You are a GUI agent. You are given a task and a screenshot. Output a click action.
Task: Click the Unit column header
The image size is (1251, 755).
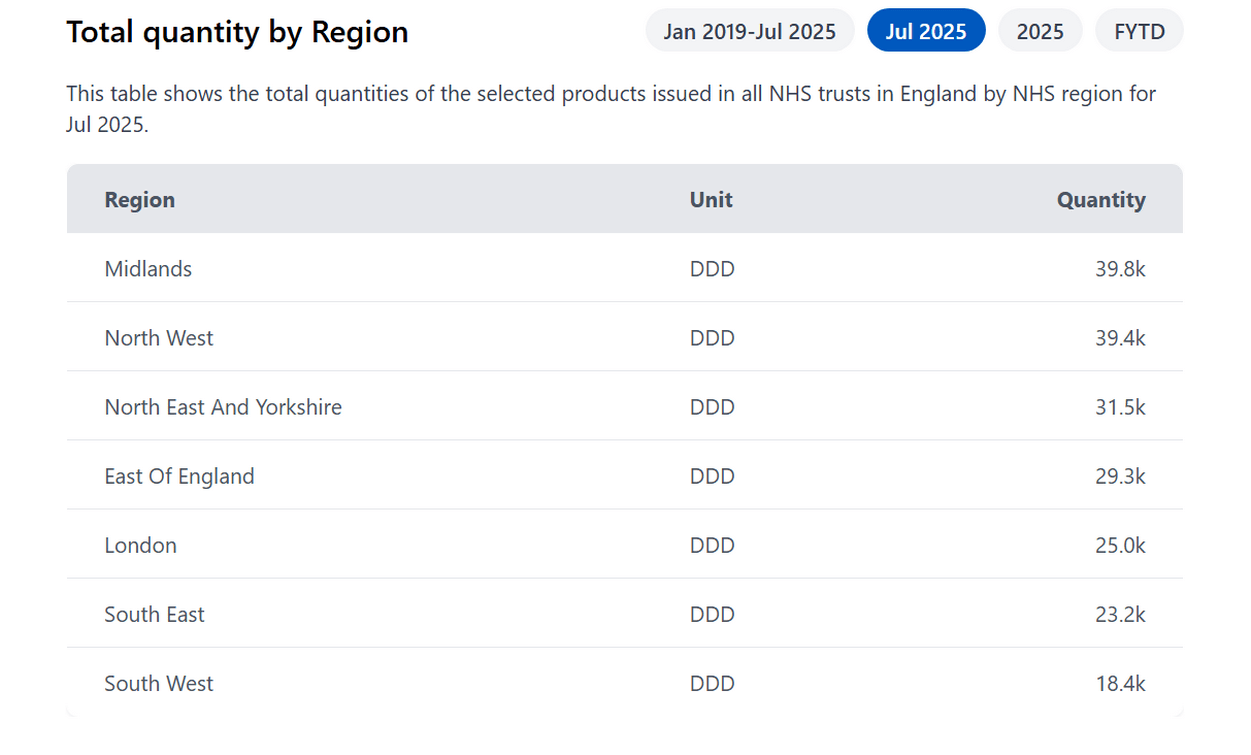[711, 200]
